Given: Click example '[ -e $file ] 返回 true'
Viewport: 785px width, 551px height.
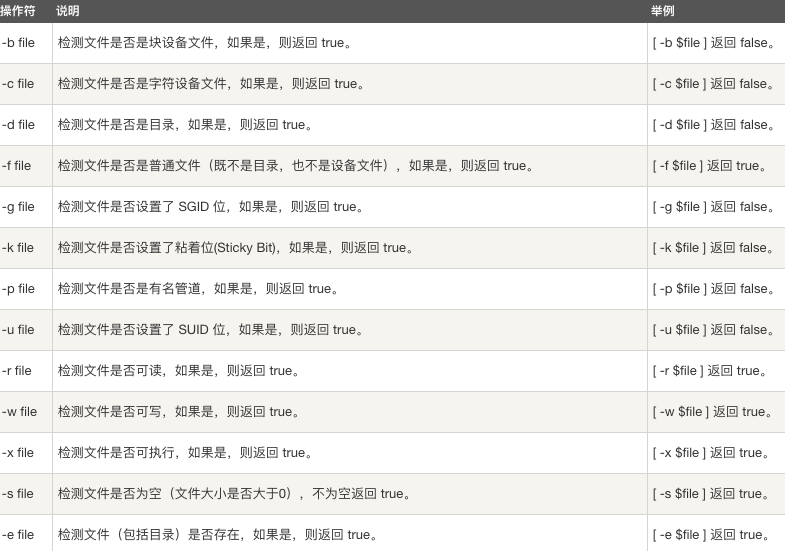Looking at the screenshot, I should (711, 535).
